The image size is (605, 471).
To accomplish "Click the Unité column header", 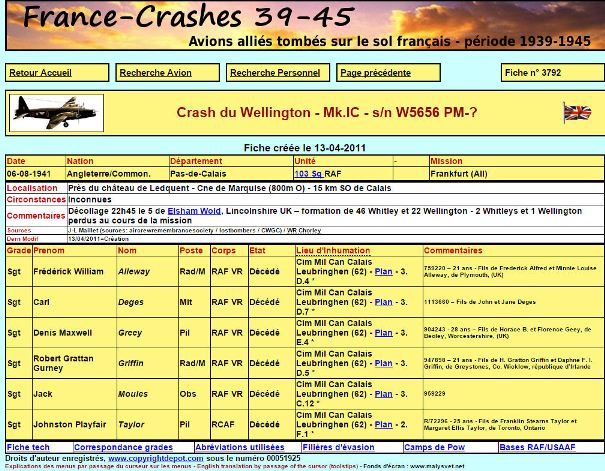I will [305, 161].
